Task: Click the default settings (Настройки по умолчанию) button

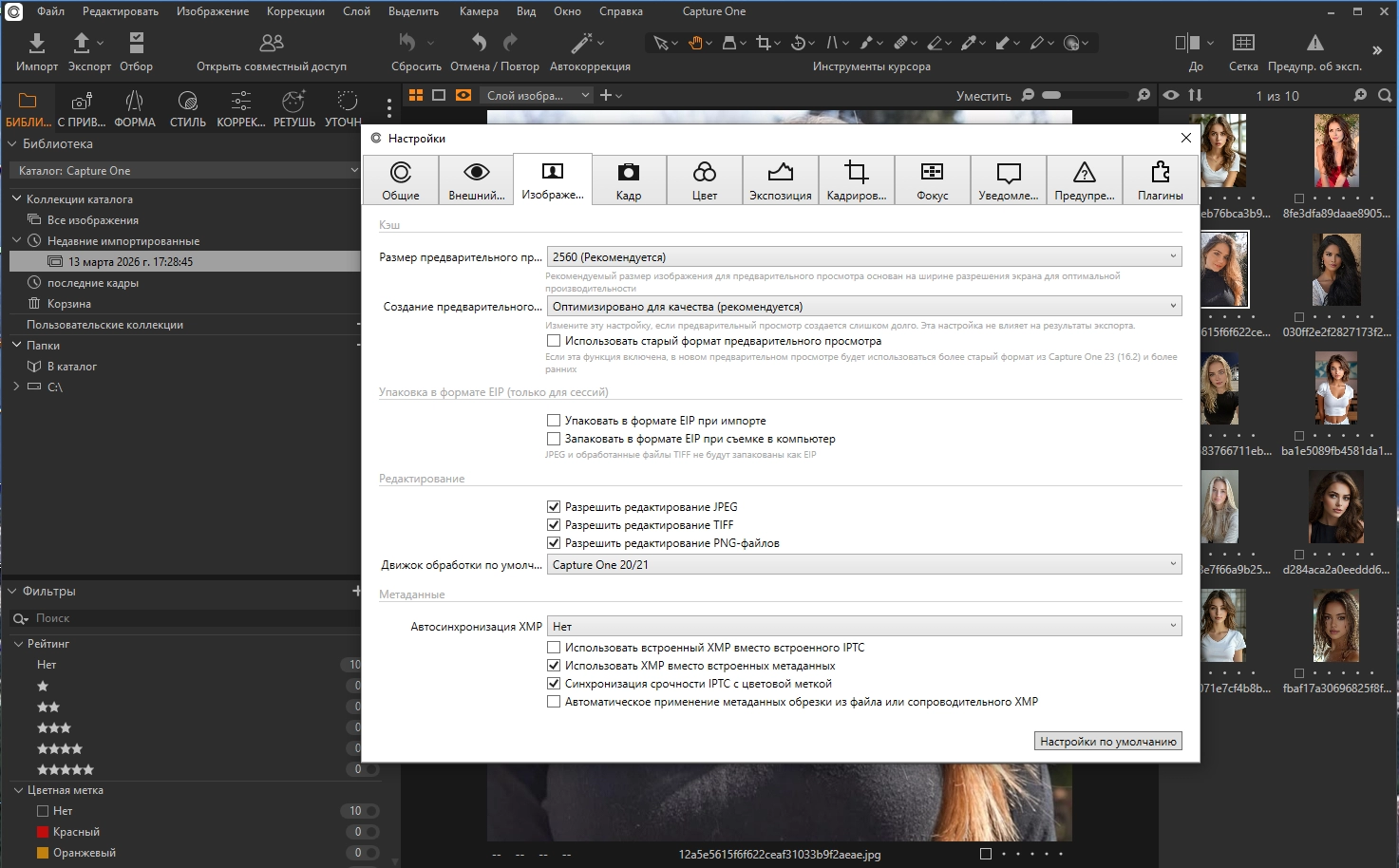Action: (x=1107, y=742)
